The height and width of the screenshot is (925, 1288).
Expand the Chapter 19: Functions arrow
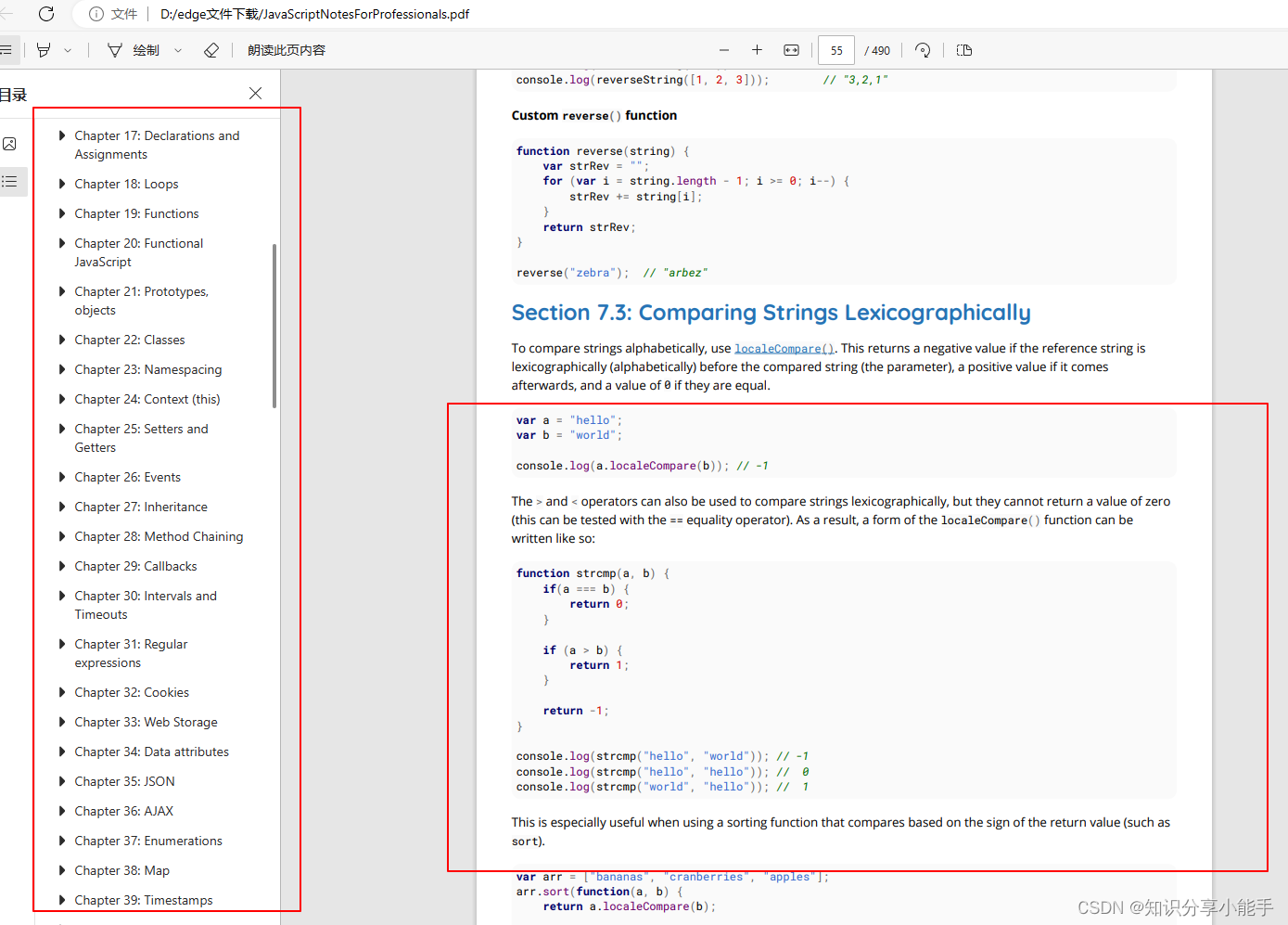click(x=62, y=213)
